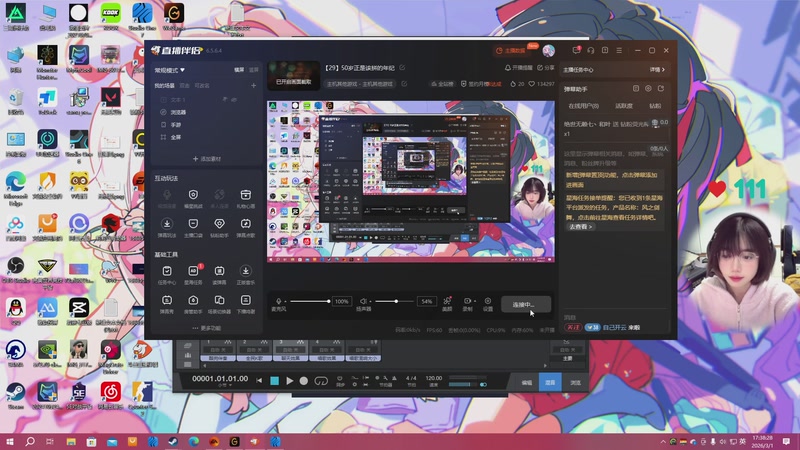
Task: Click the 开播提醒 bell button
Action: coord(519,68)
